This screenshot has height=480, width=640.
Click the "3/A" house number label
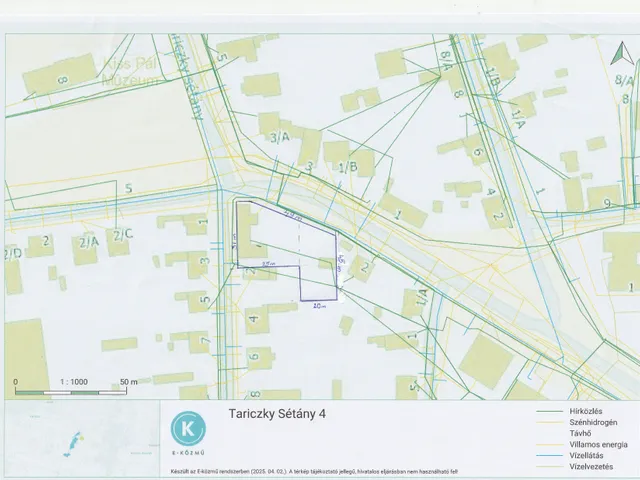click(x=280, y=138)
